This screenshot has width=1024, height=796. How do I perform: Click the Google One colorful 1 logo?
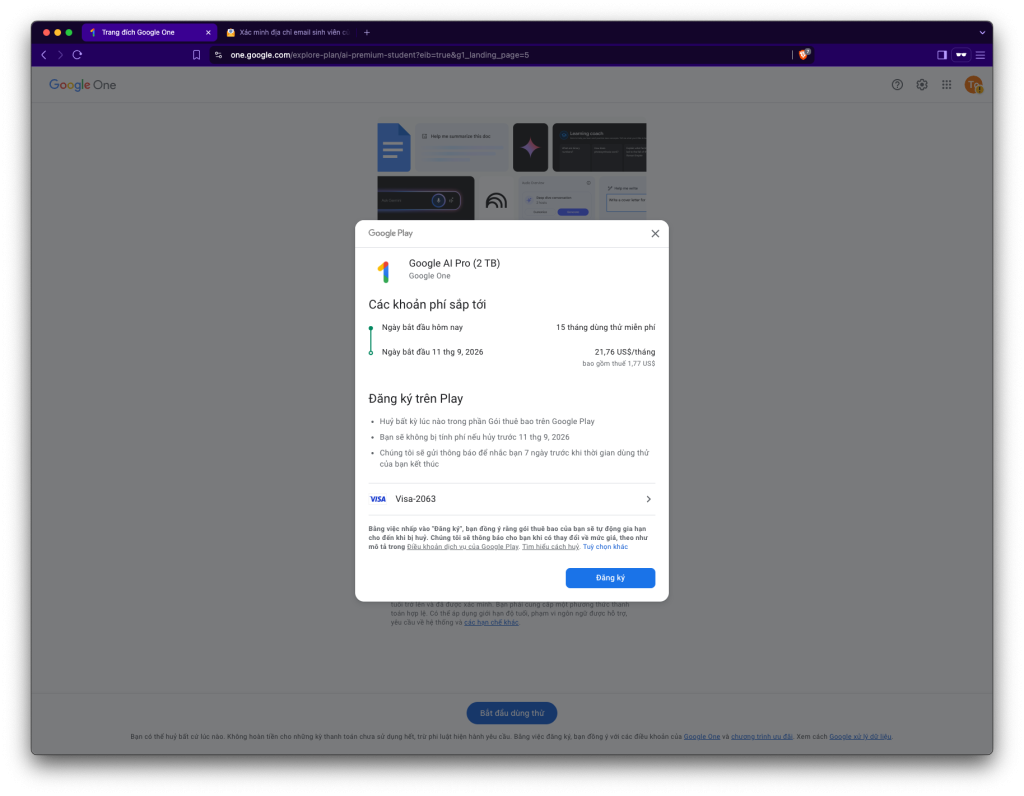coord(384,271)
